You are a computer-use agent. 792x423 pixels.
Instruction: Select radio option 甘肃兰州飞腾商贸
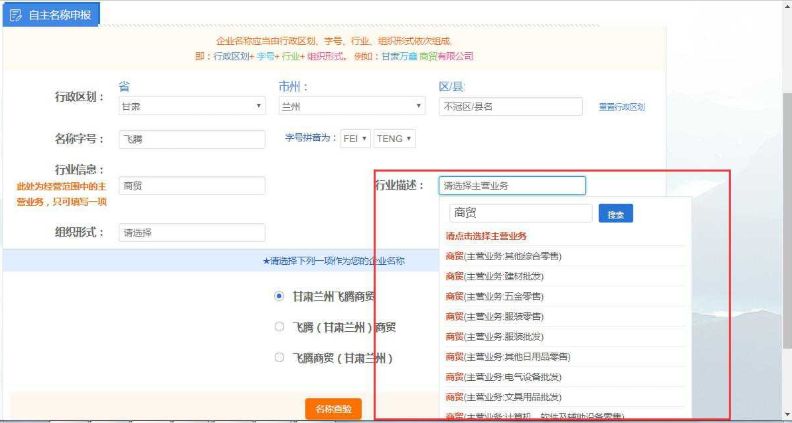coord(279,296)
